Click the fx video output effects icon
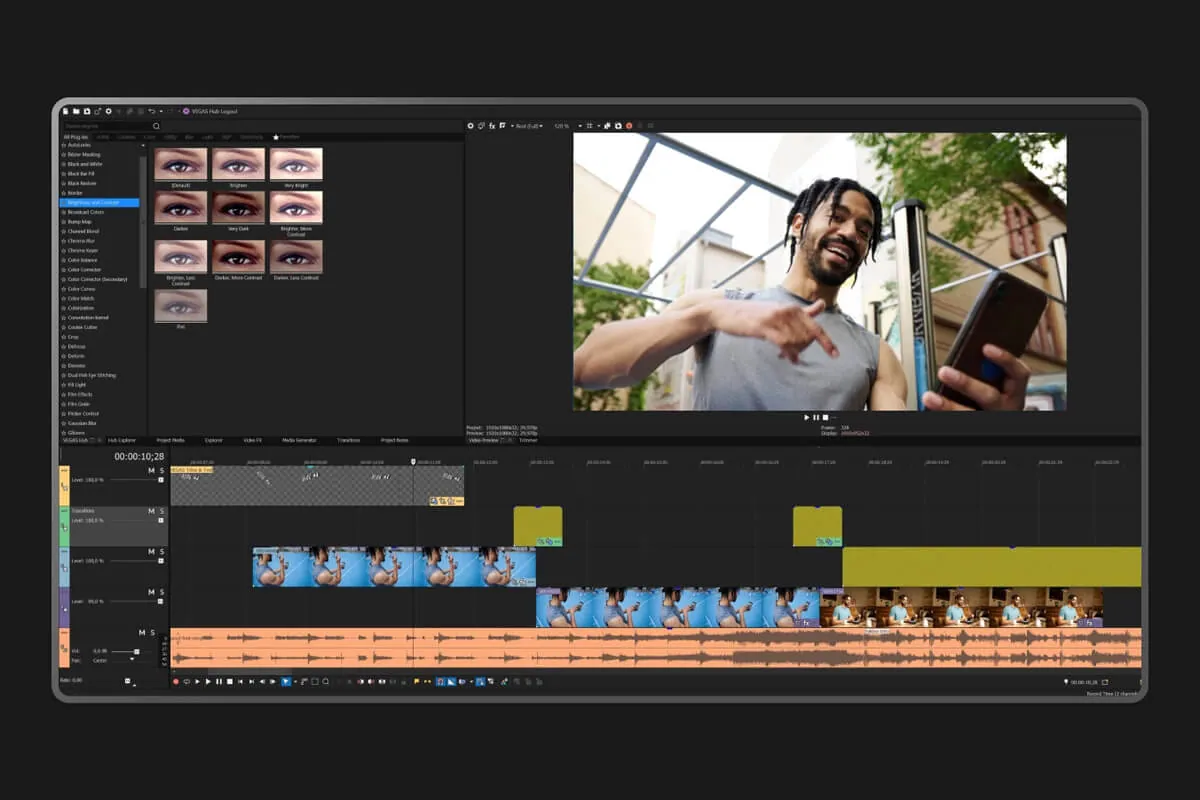 (x=492, y=126)
